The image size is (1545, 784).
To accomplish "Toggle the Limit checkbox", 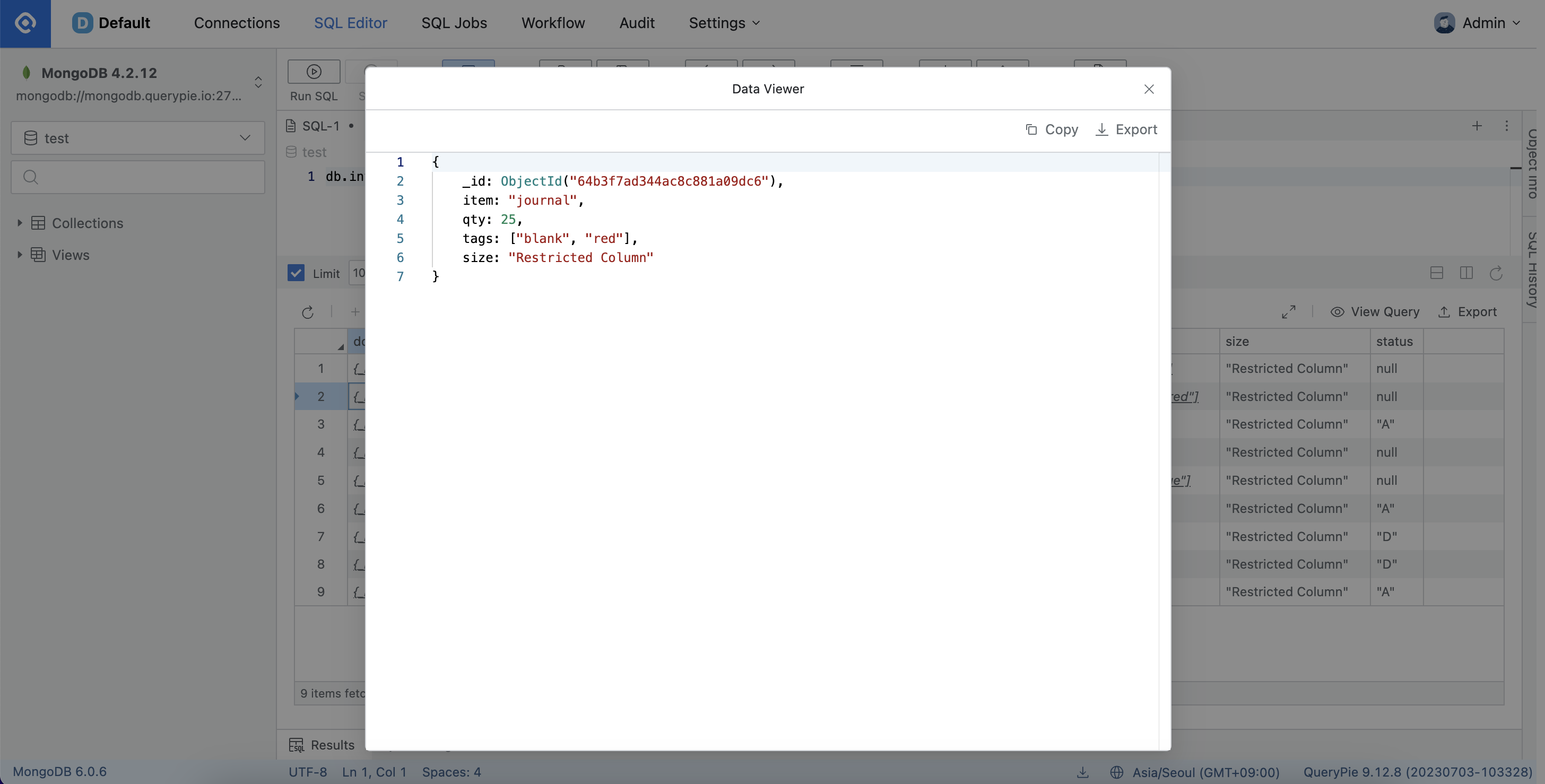I will point(296,273).
